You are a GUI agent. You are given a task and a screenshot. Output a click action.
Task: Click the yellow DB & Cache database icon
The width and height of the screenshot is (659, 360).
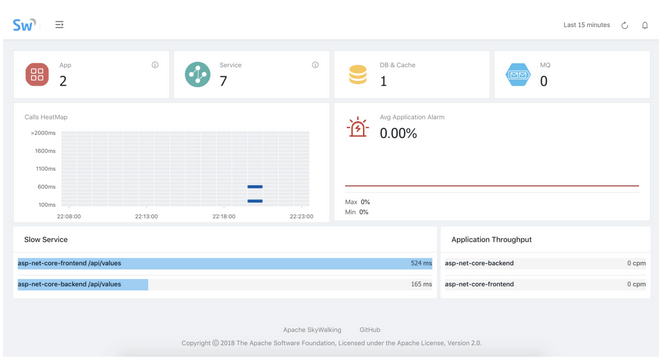(358, 74)
